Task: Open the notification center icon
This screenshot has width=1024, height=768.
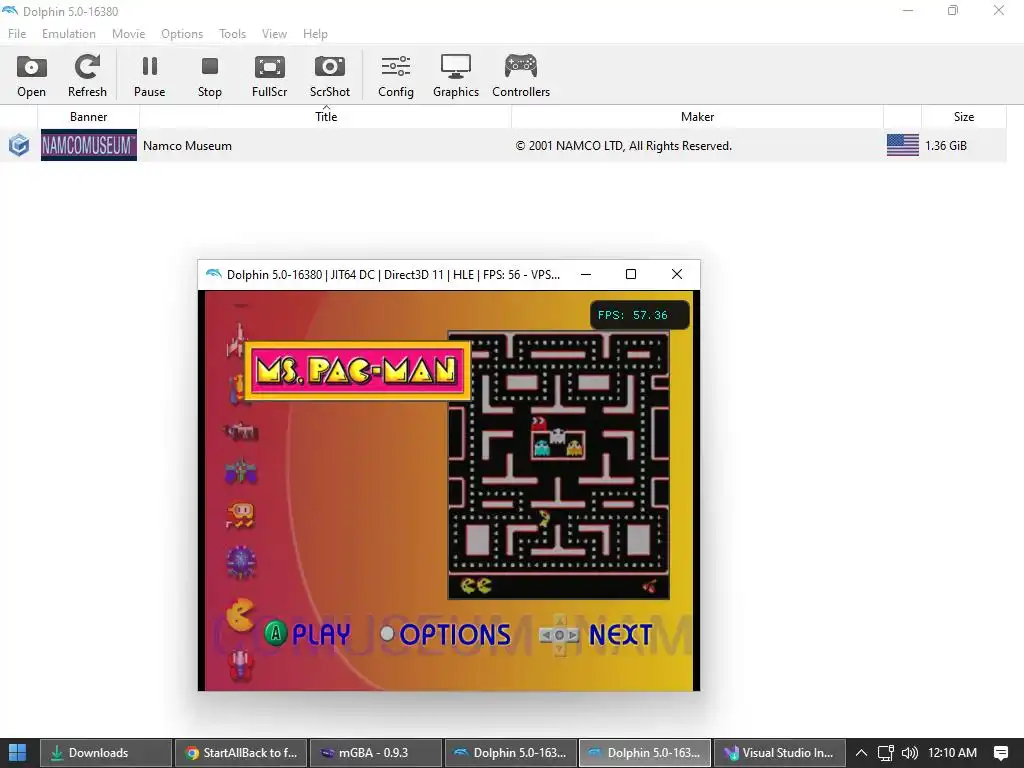Action: (1000, 753)
